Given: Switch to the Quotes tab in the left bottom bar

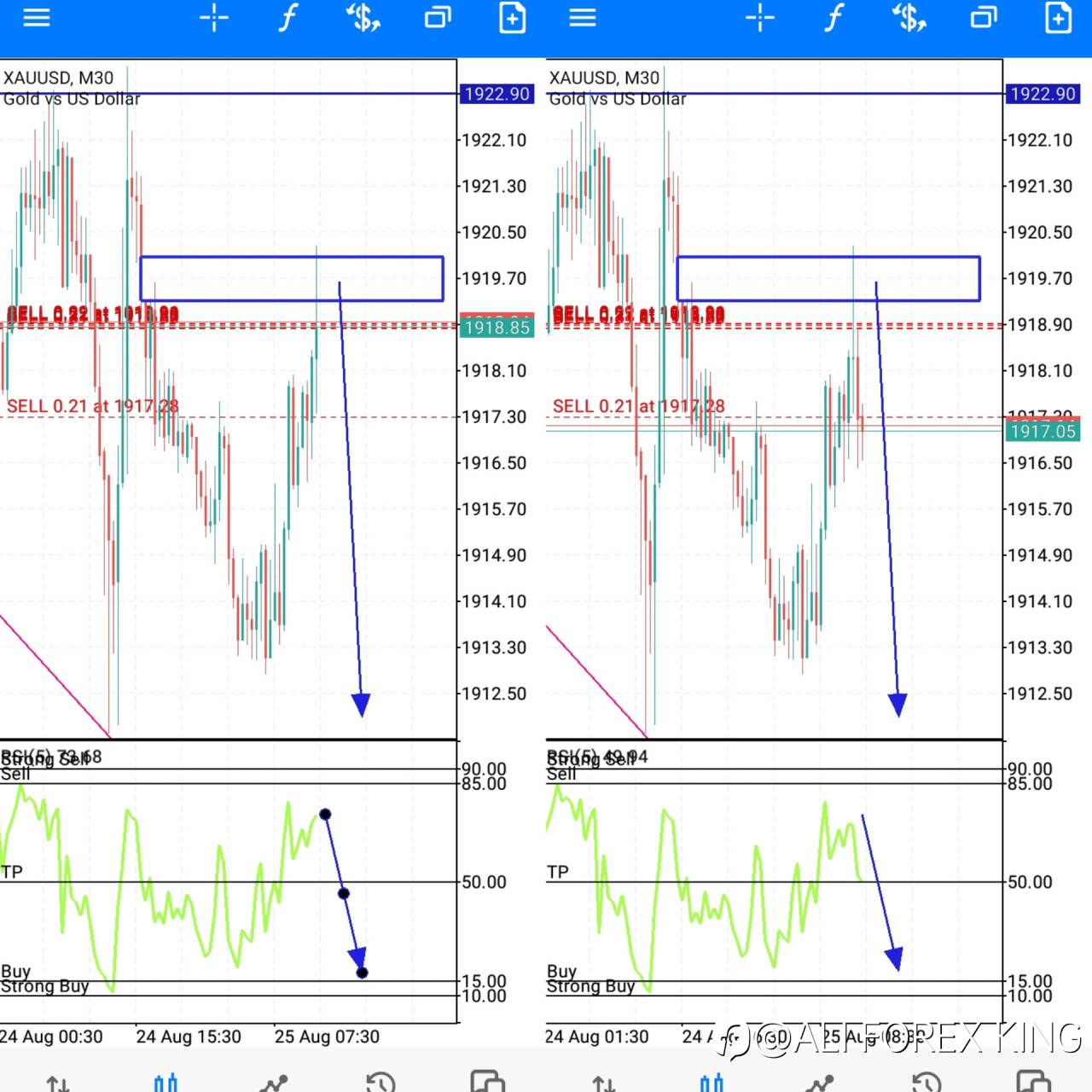Looking at the screenshot, I should [x=58, y=1083].
